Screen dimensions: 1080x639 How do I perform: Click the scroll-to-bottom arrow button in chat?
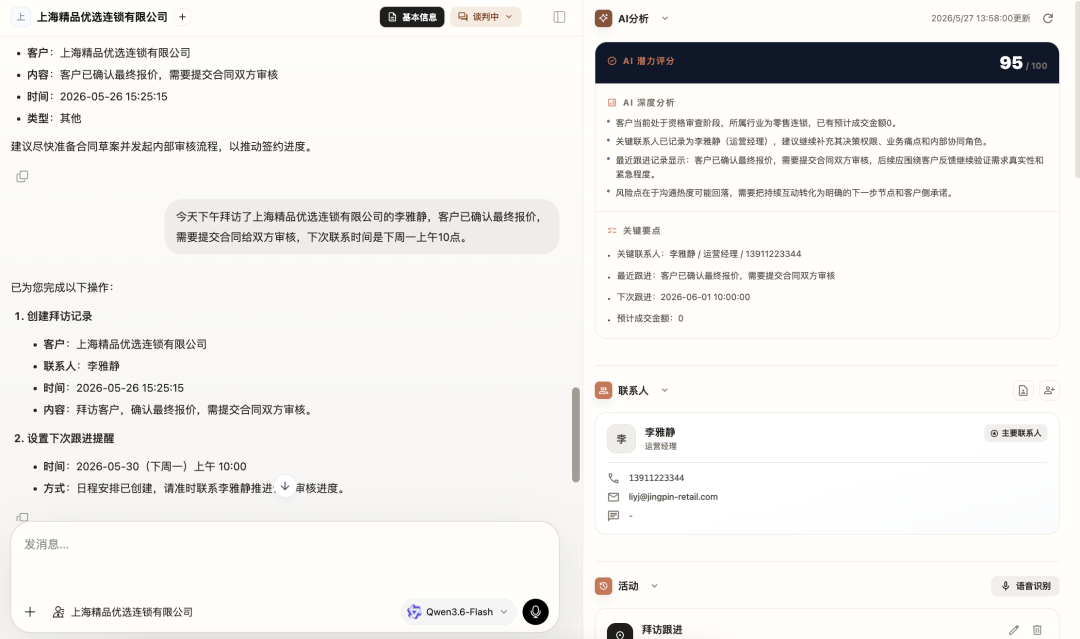pyautogui.click(x=285, y=486)
